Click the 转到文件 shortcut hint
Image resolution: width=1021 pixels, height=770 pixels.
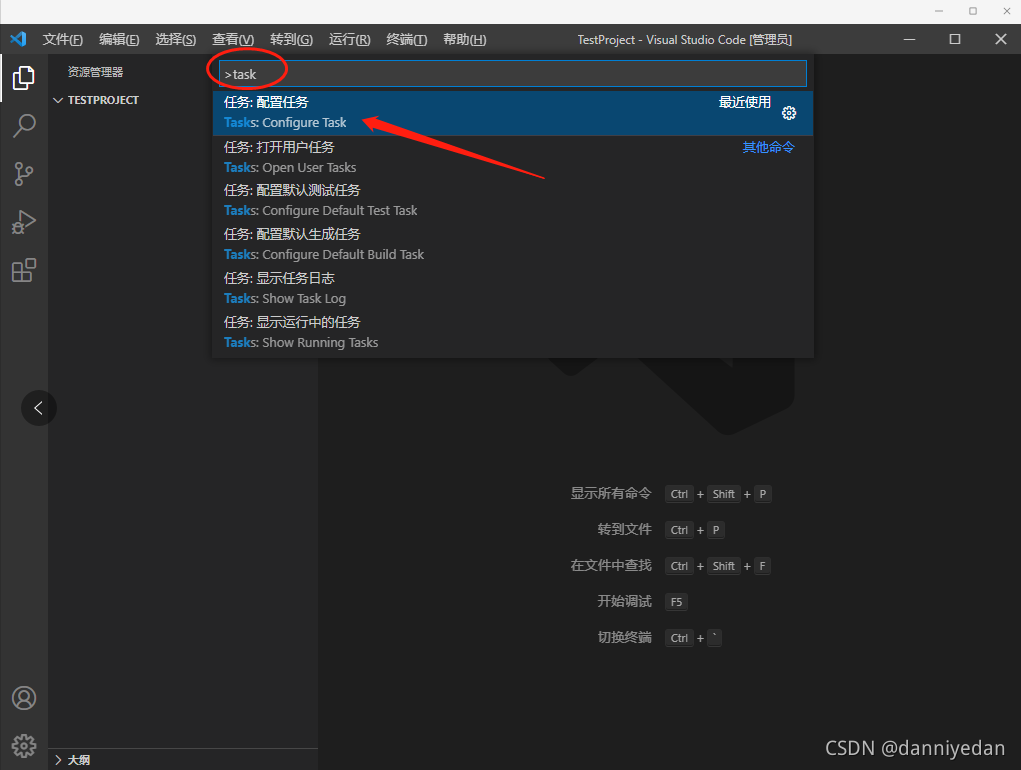click(624, 529)
